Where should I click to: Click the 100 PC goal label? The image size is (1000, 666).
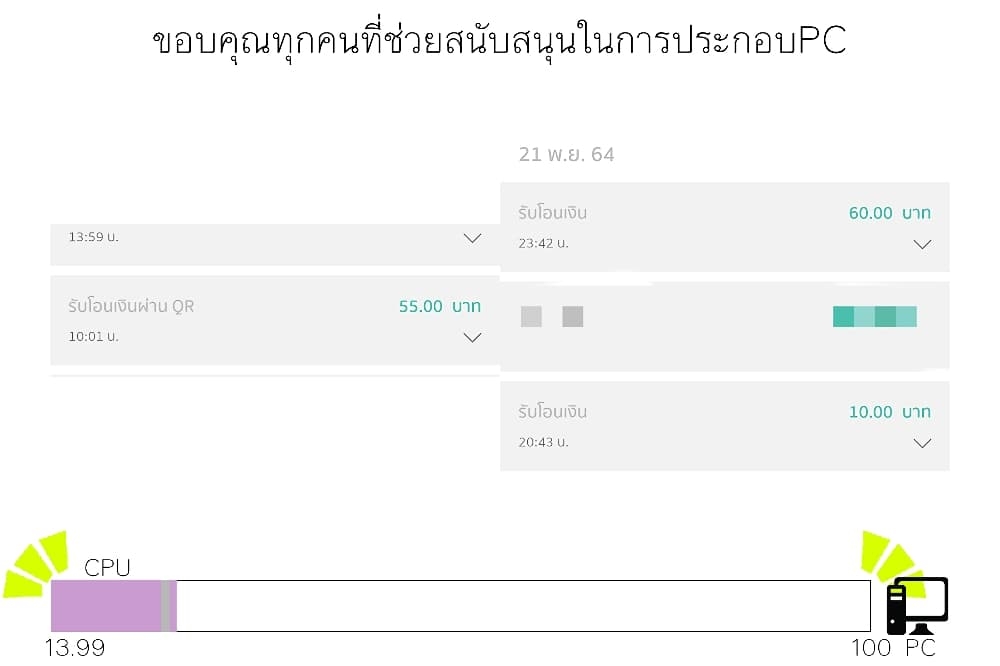893,648
